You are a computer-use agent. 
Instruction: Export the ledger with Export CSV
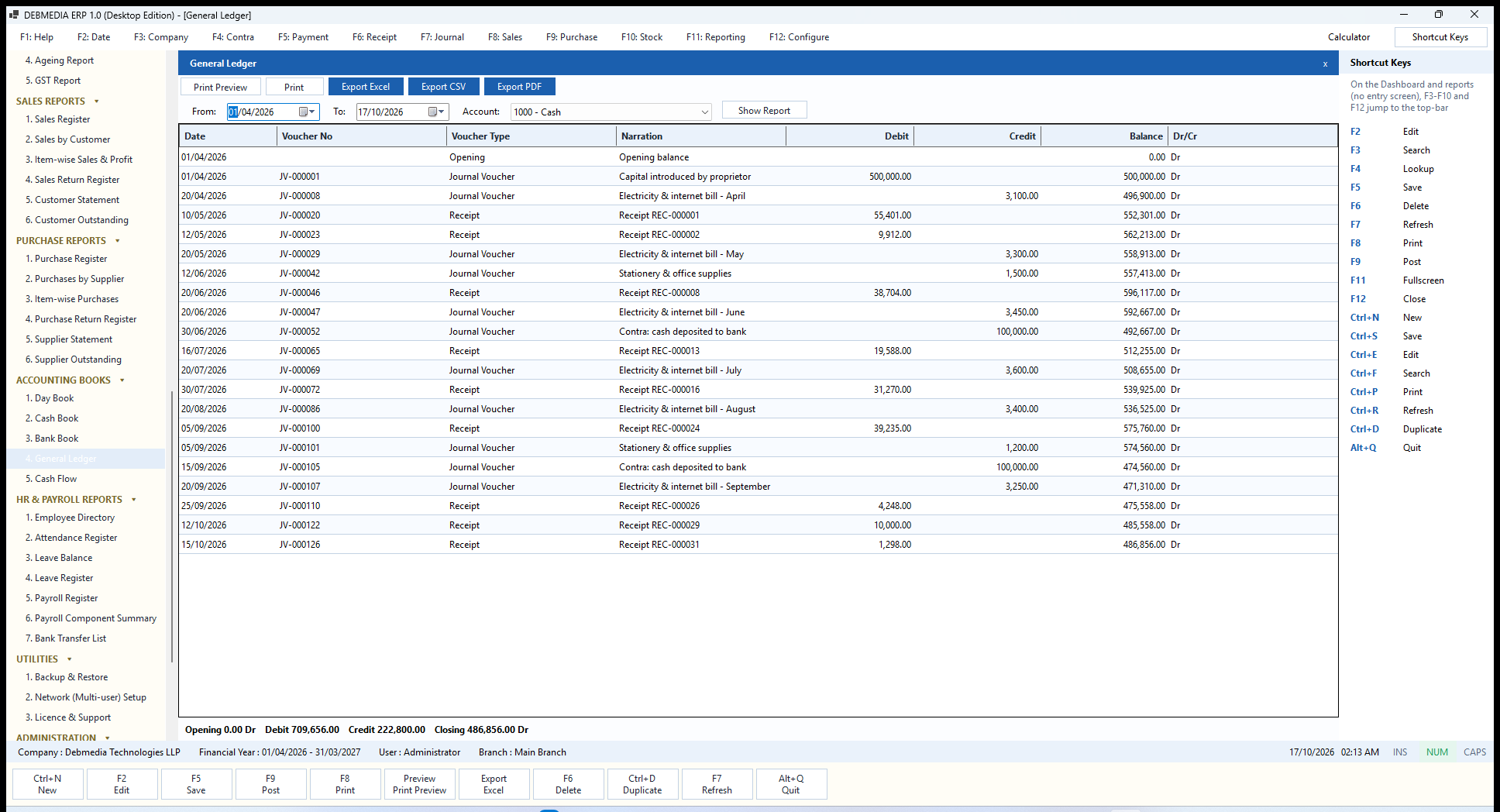[x=444, y=87]
